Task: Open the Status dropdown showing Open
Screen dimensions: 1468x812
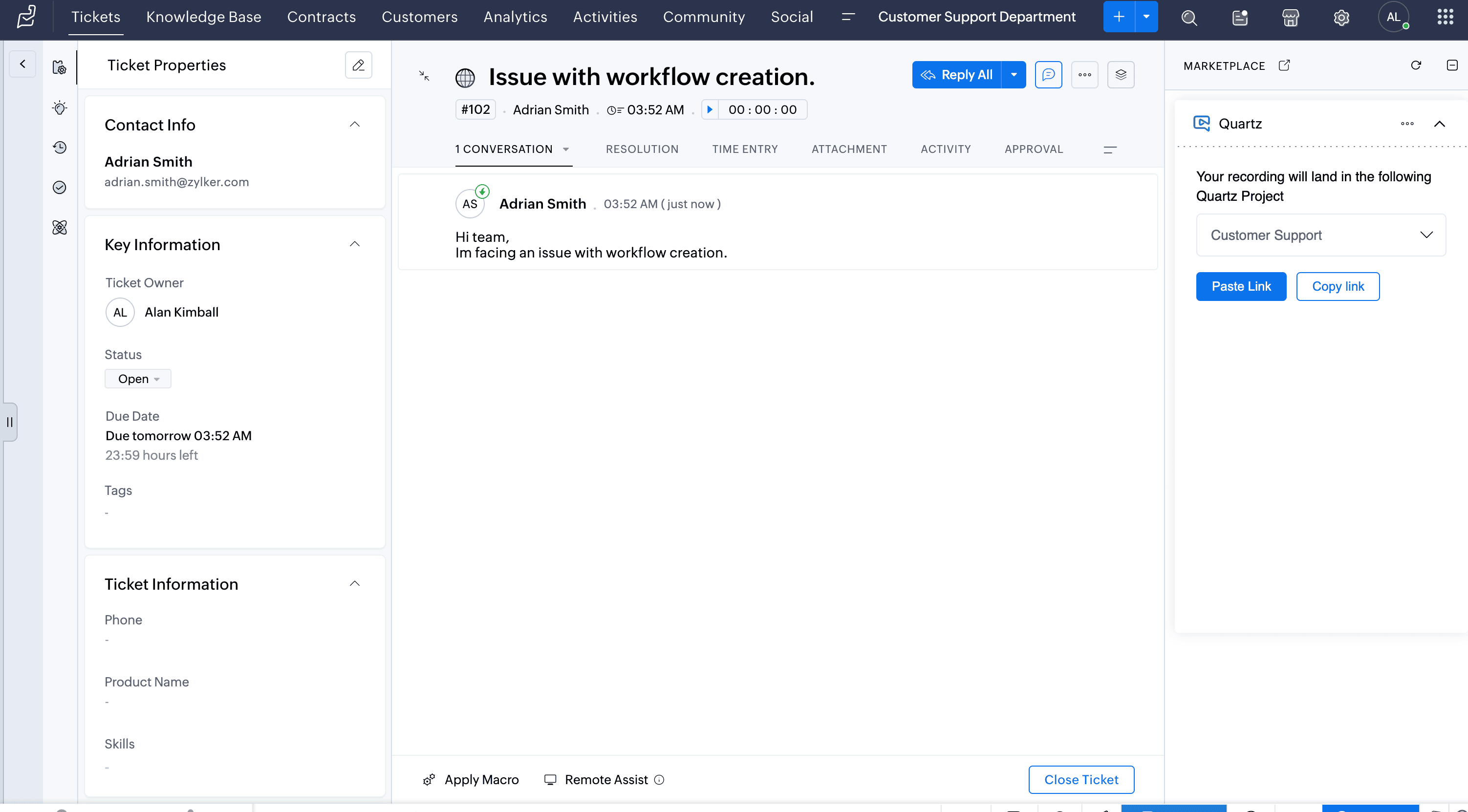Action: (138, 379)
